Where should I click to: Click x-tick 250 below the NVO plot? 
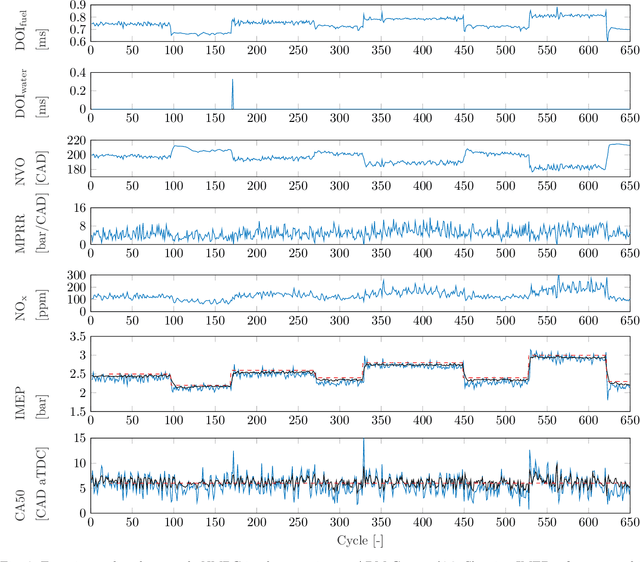tap(298, 186)
